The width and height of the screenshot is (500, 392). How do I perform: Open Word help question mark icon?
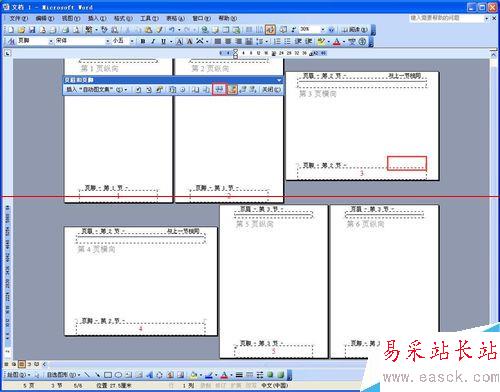tap(331, 30)
